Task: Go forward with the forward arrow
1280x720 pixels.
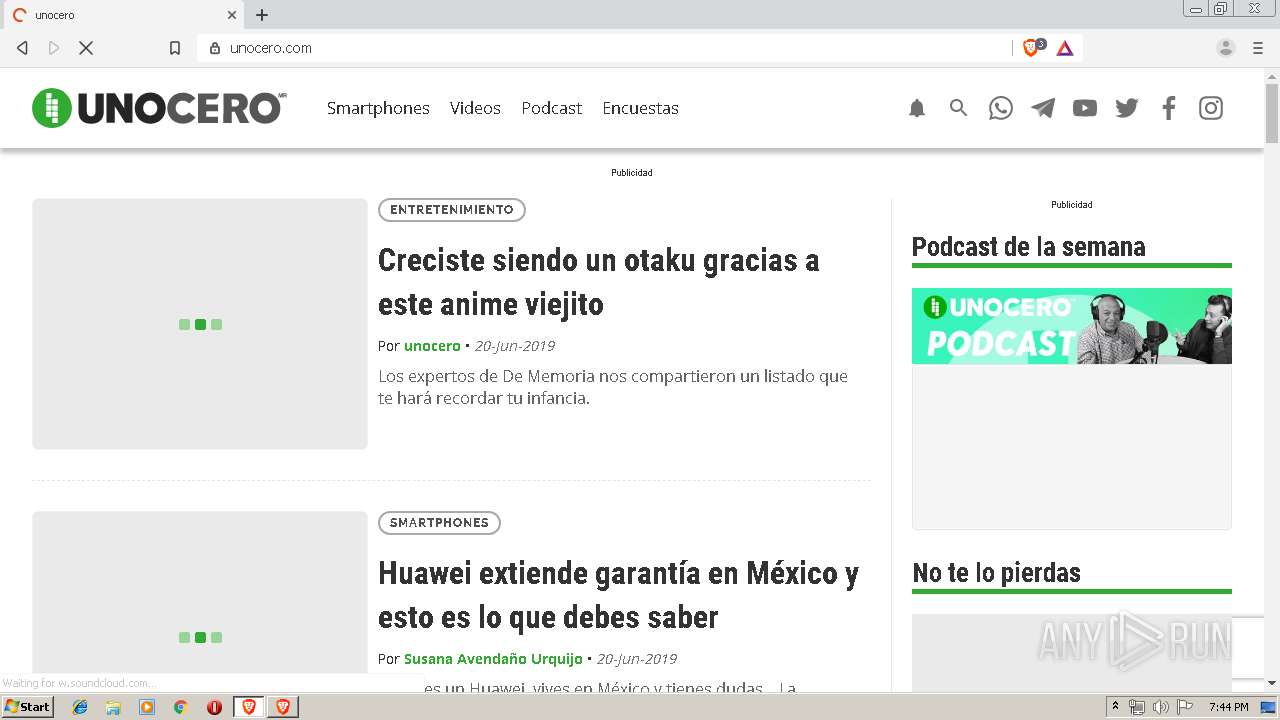Action: click(54, 48)
